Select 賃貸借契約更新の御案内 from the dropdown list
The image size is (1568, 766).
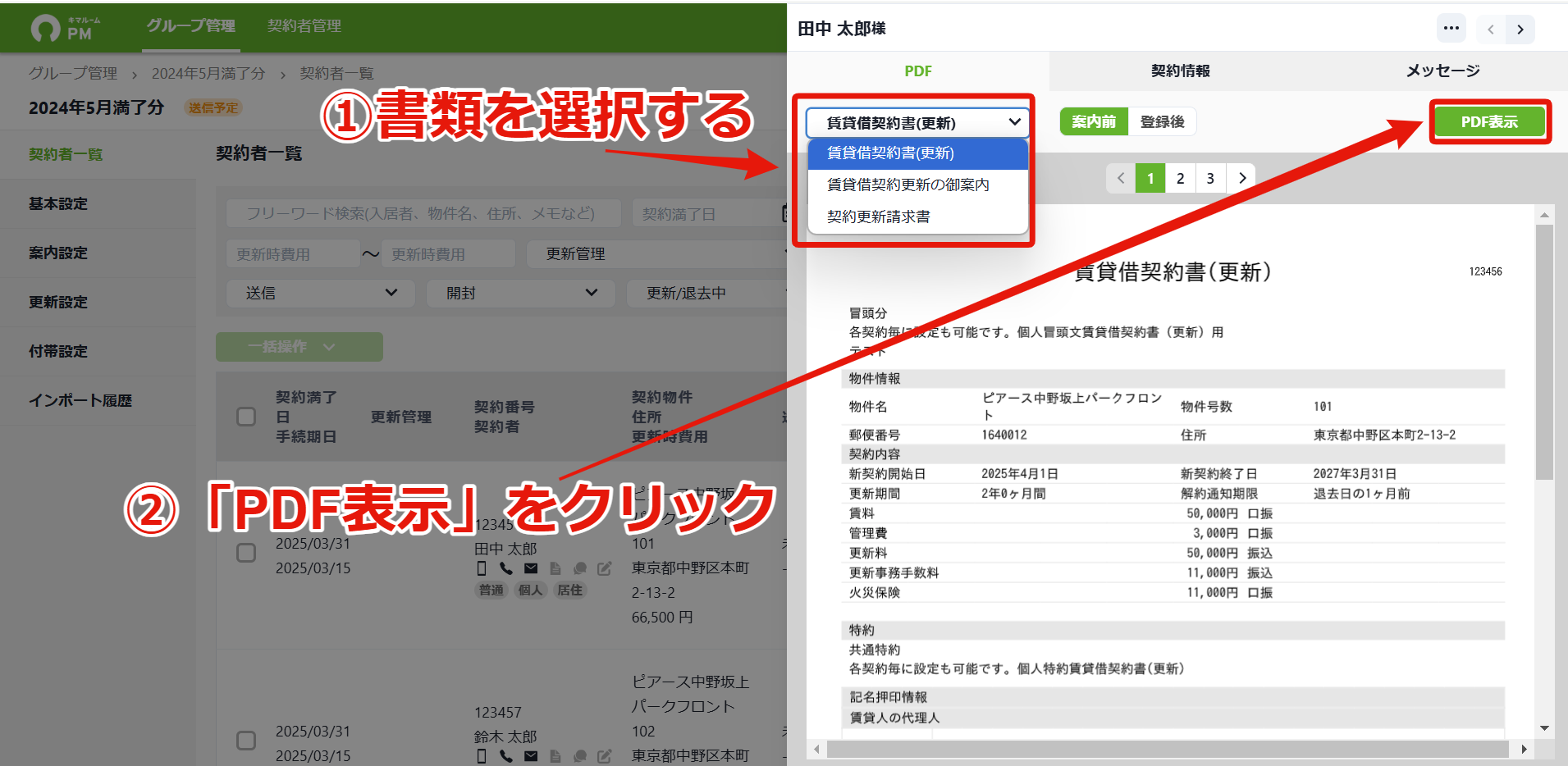click(x=917, y=185)
